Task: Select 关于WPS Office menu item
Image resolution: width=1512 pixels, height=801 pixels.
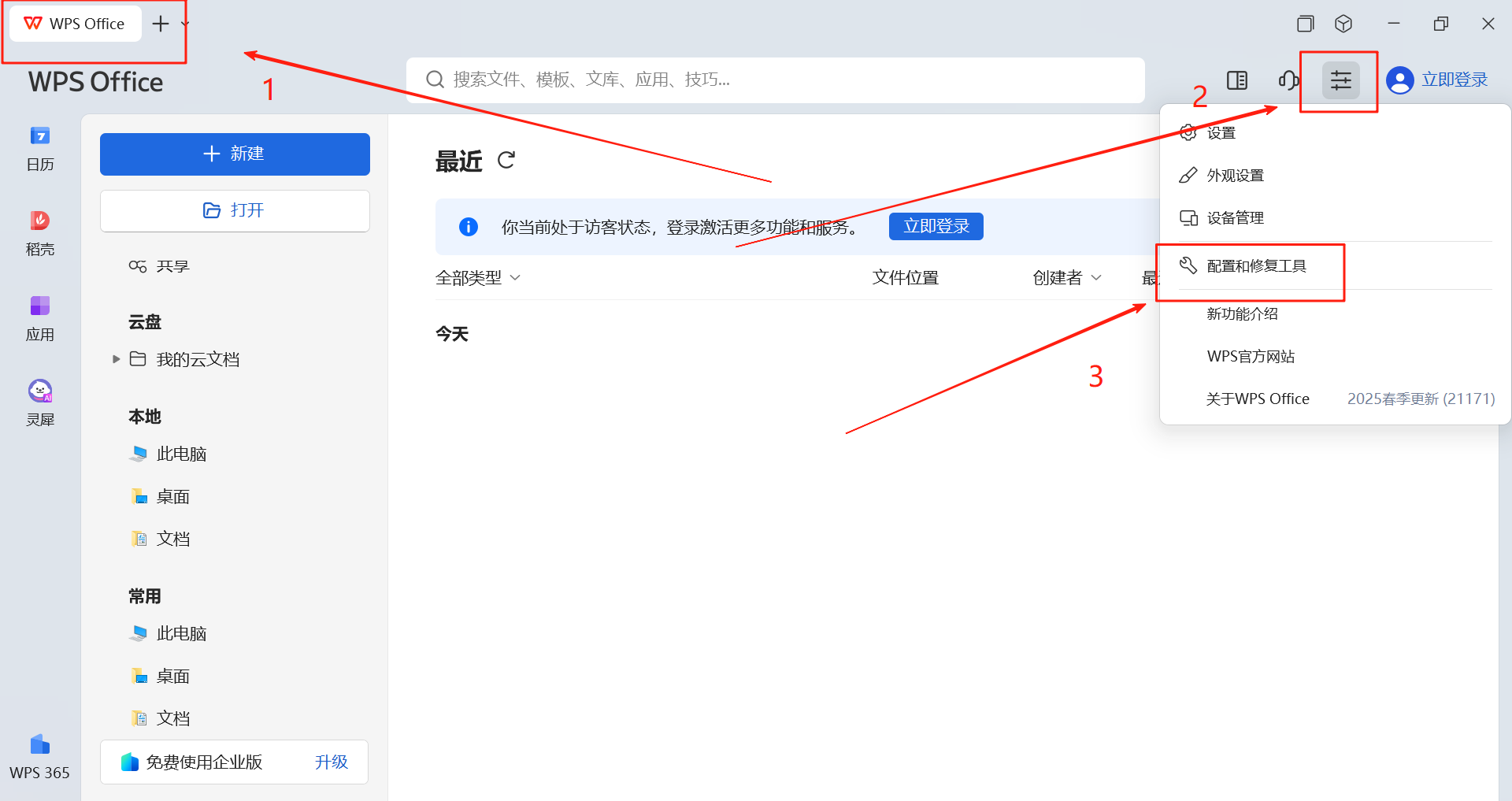Action: point(1336,399)
